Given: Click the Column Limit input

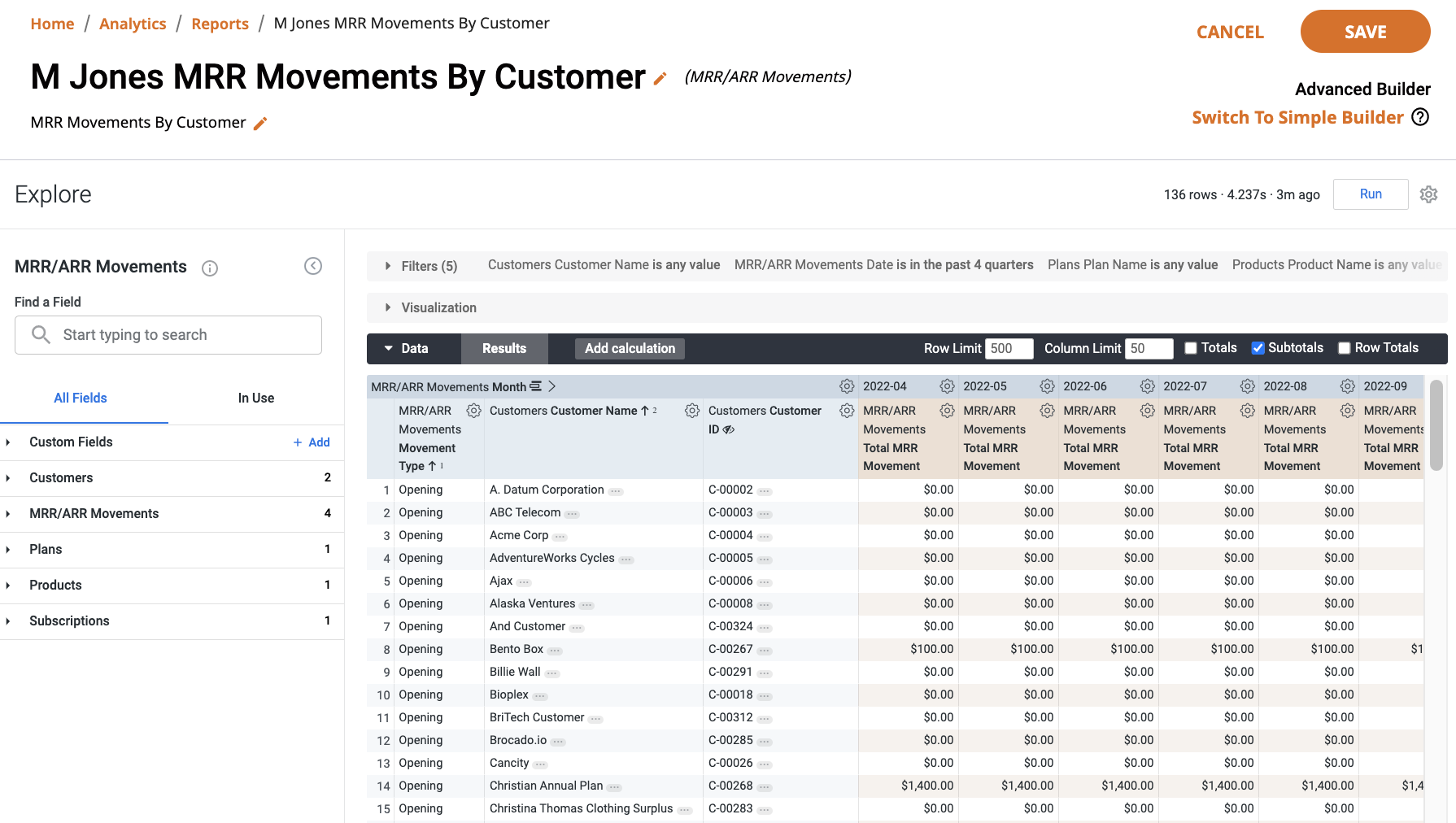Looking at the screenshot, I should [1149, 348].
